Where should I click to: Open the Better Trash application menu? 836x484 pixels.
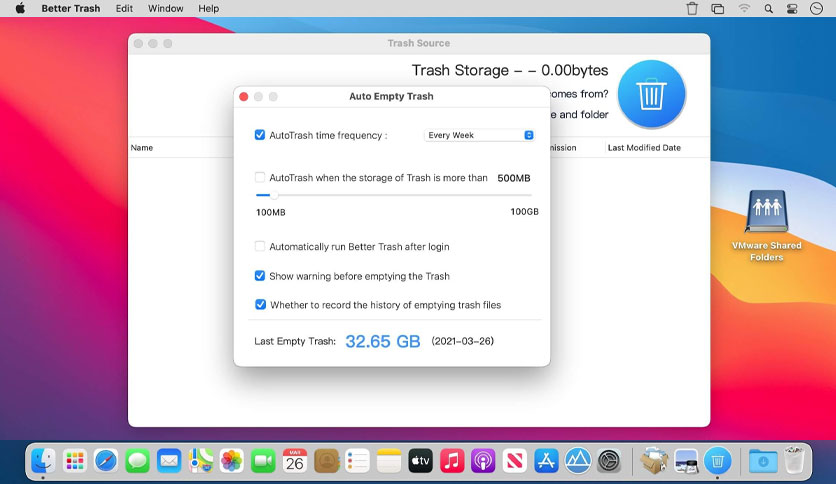click(x=71, y=9)
